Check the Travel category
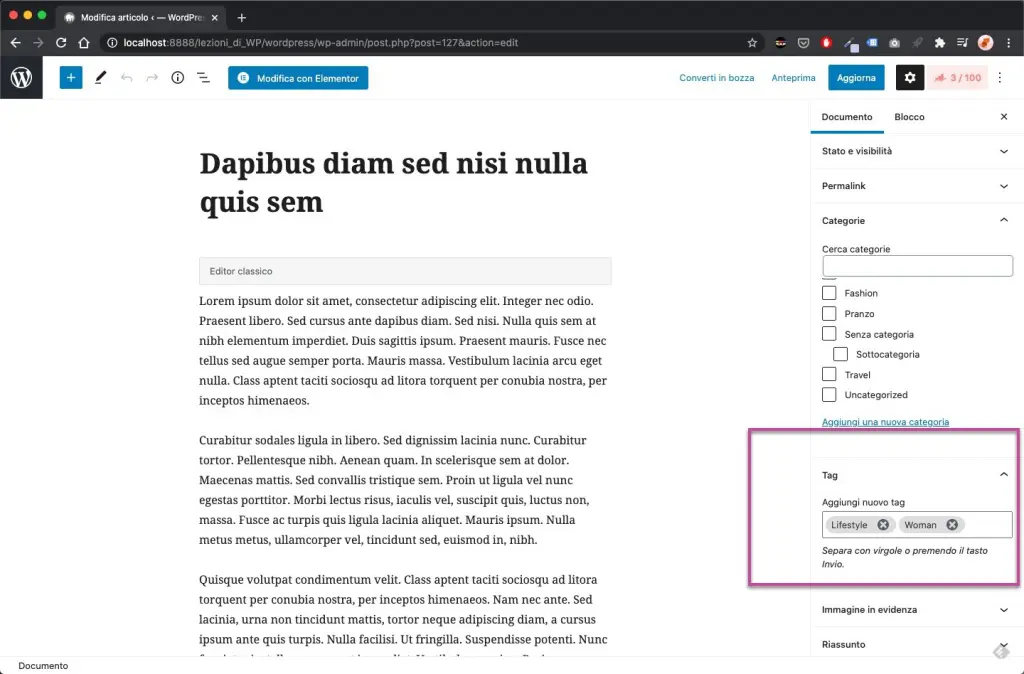Viewport: 1024px width, 674px height. tap(829, 374)
